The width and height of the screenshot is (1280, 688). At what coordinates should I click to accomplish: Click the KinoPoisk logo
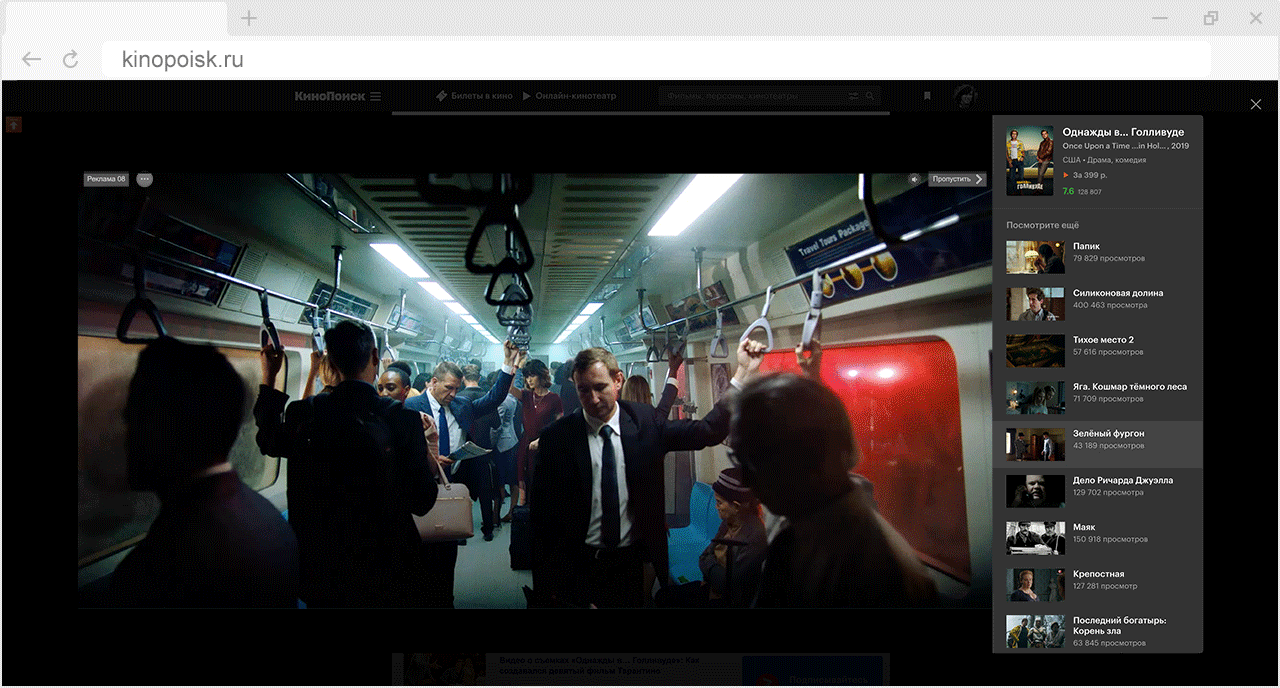(x=331, y=96)
